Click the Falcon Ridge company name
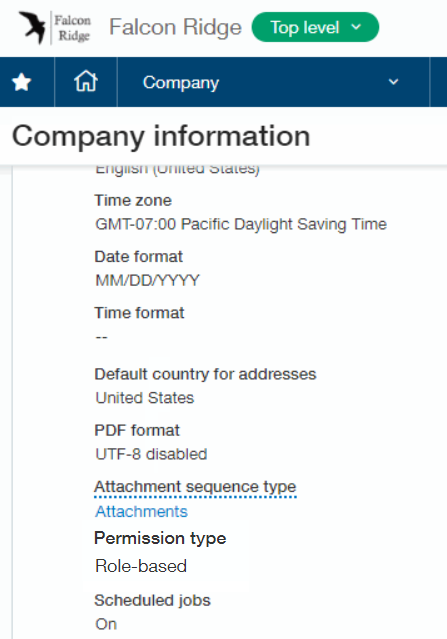This screenshot has height=639, width=447. tap(175, 27)
